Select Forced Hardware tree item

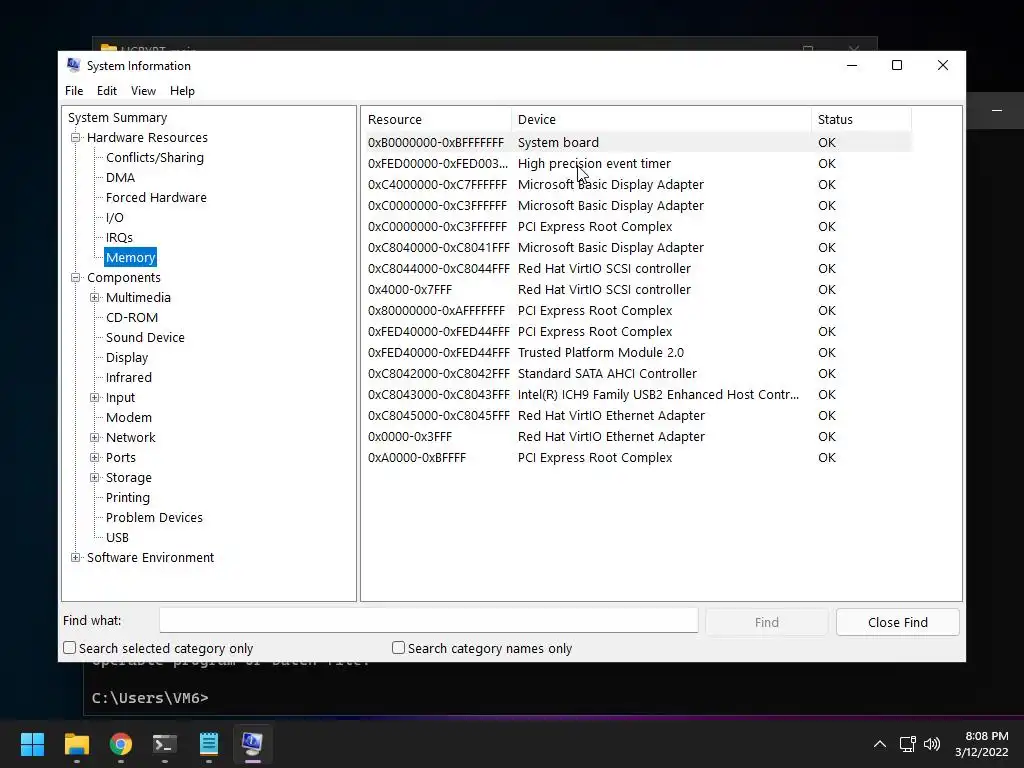point(156,197)
